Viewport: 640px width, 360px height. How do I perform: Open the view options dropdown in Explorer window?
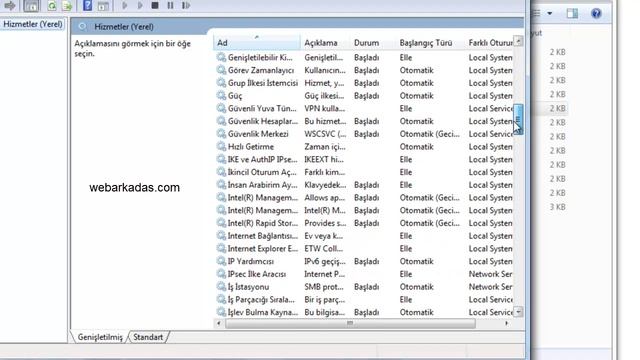550,13
